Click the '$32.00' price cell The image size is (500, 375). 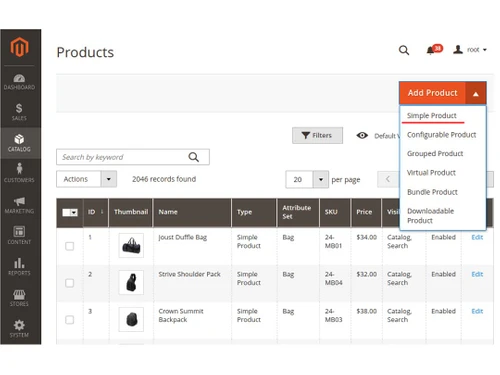coord(366,274)
